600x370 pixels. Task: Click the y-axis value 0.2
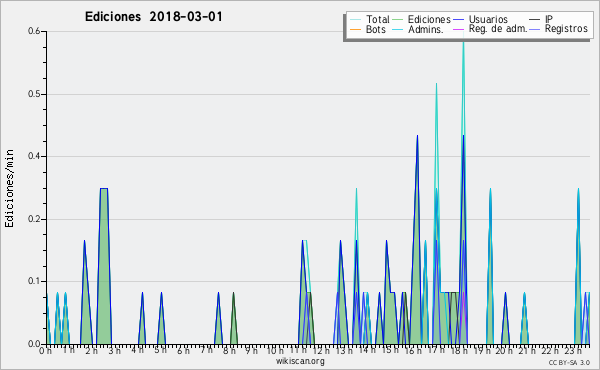coord(34,219)
